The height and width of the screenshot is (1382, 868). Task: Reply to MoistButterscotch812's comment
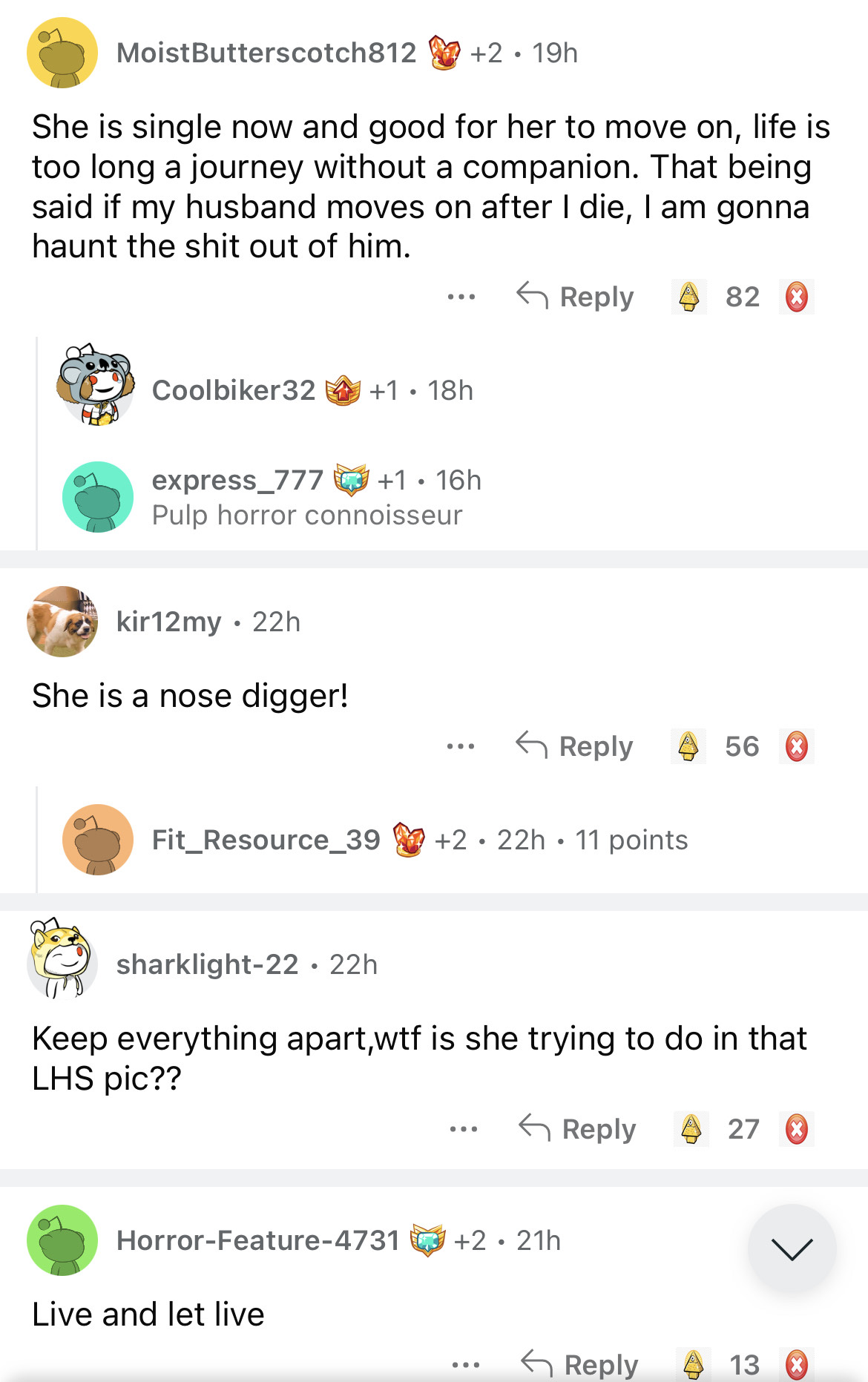point(576,297)
